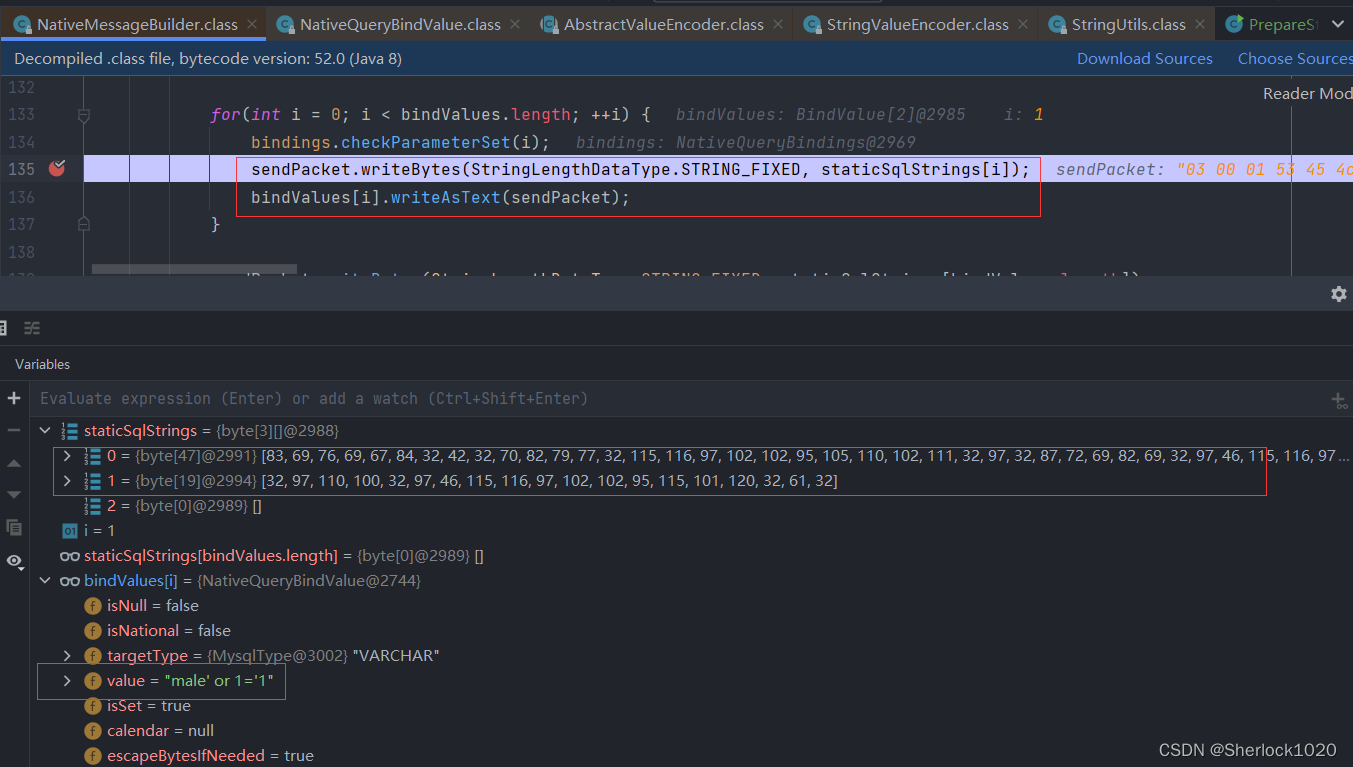Close the AbstractValueEncoder.class tab

(776, 24)
